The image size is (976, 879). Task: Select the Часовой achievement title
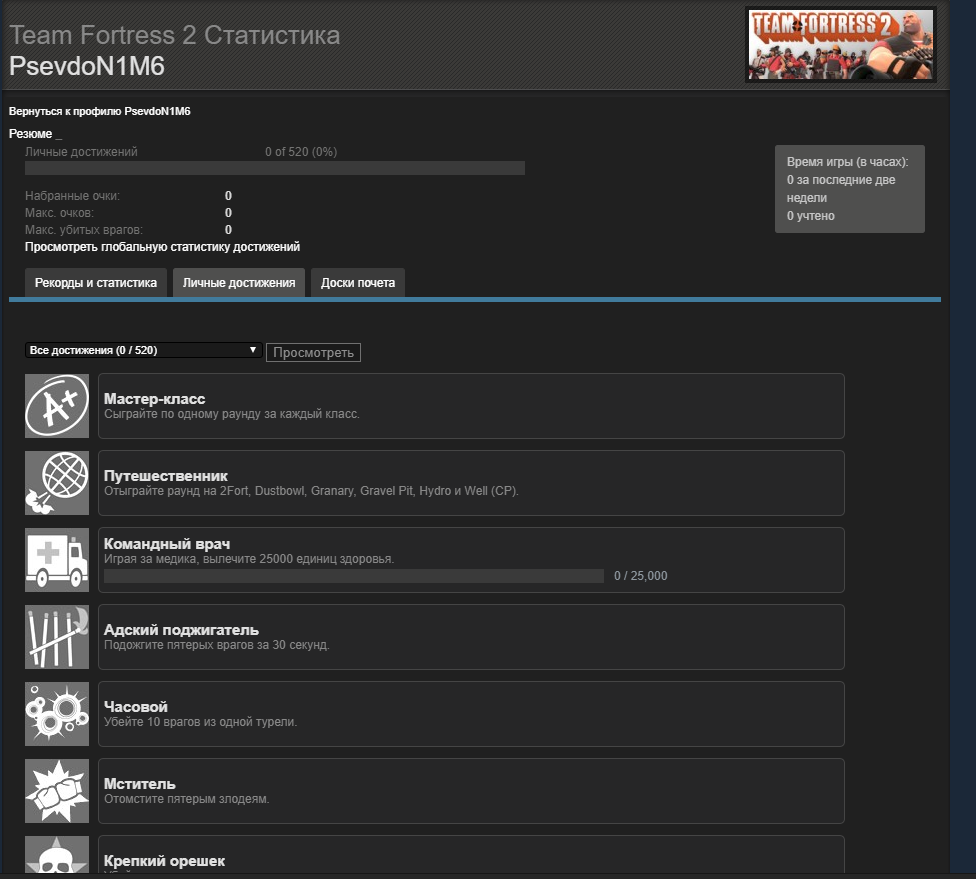coord(136,707)
